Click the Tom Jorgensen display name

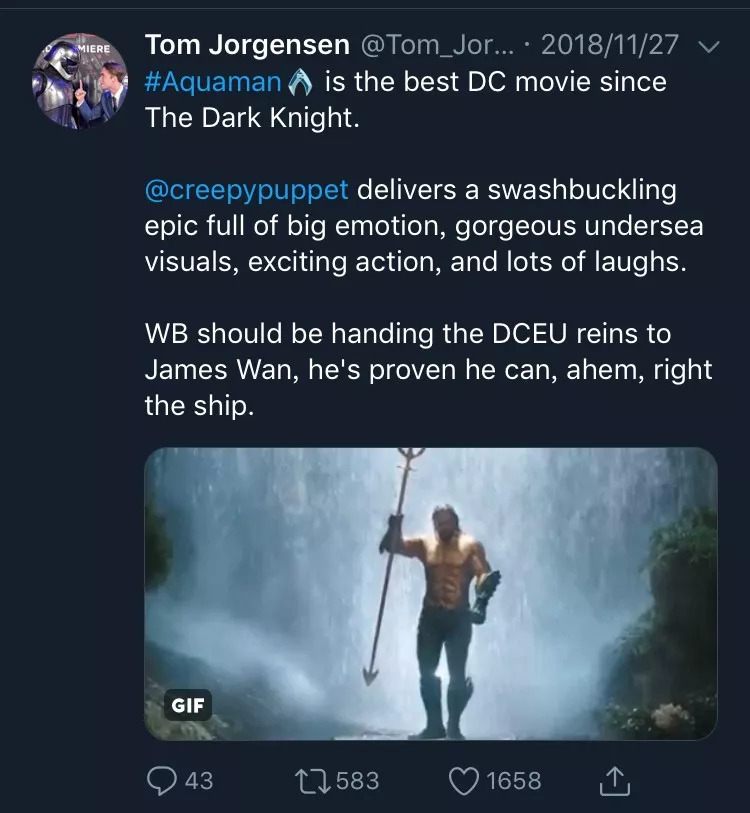coord(247,45)
